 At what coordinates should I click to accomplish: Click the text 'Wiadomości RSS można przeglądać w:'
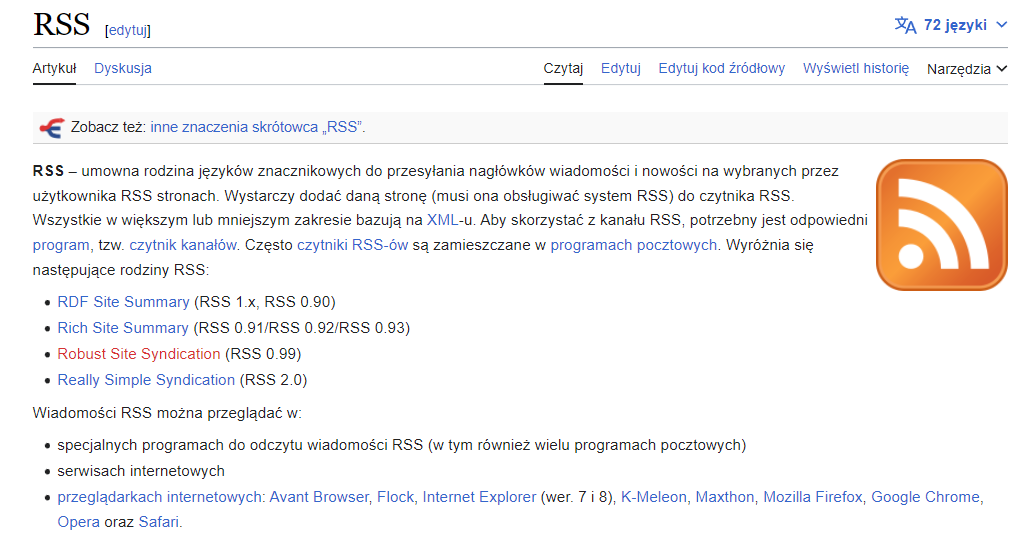tap(167, 414)
